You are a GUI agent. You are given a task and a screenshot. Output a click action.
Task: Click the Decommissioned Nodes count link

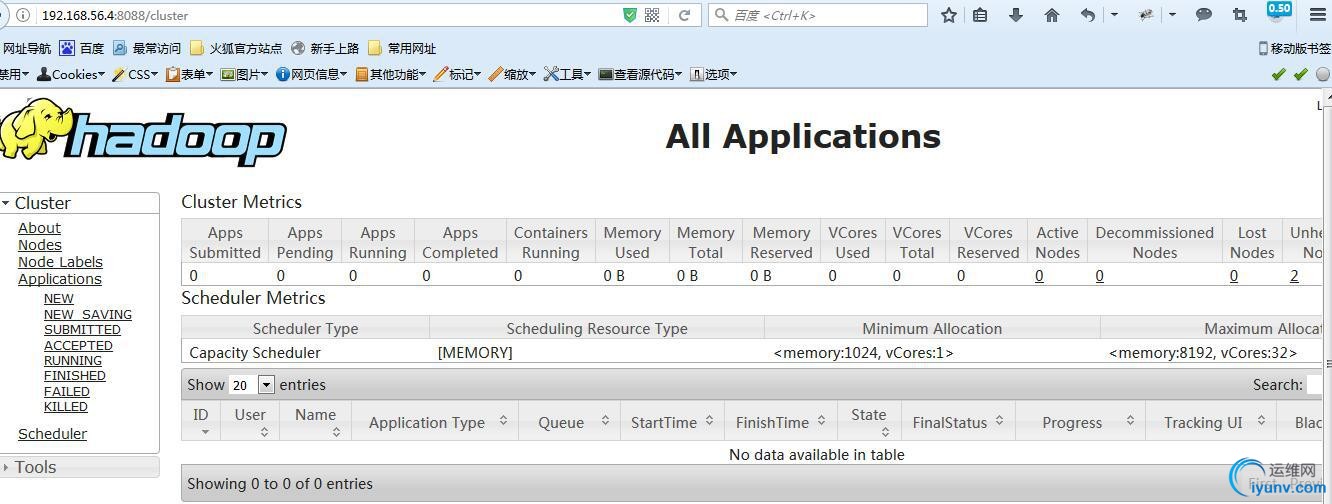(x=1100, y=276)
